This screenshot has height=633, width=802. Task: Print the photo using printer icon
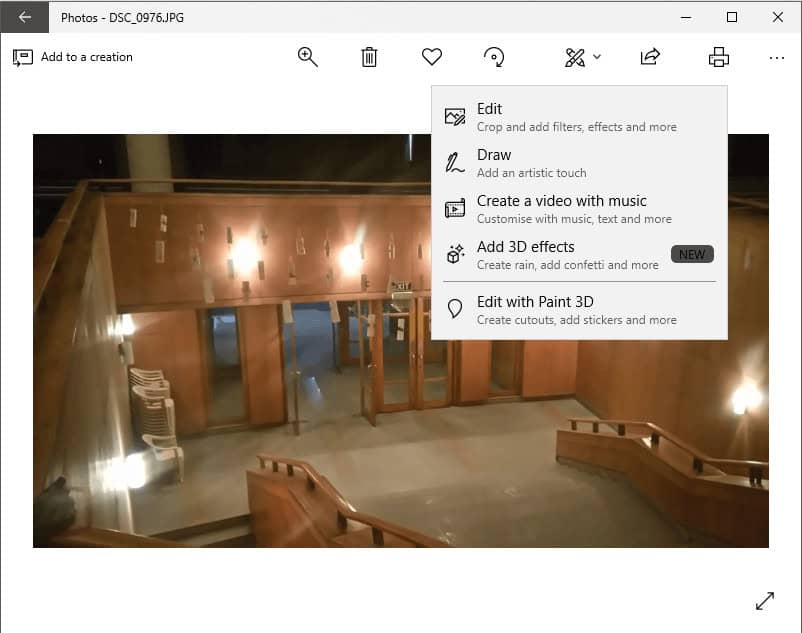(718, 57)
